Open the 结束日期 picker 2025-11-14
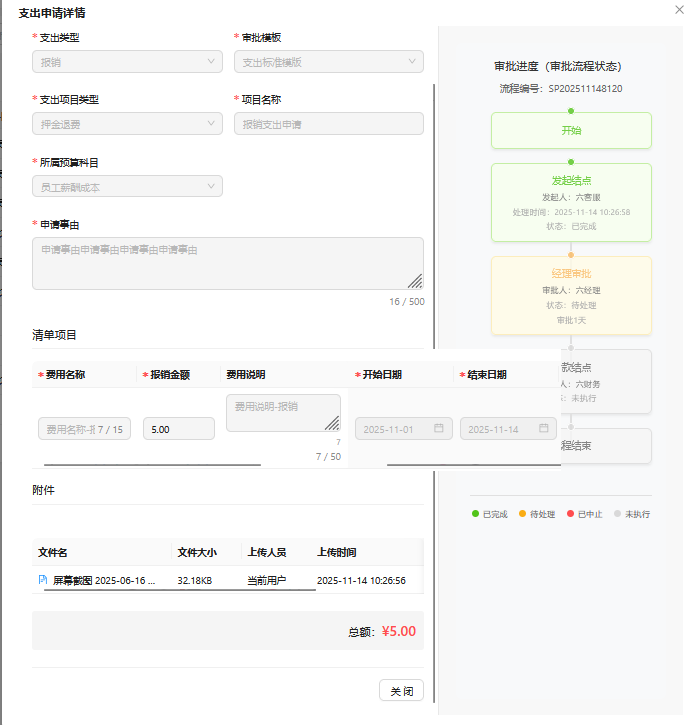Viewport: 686px width, 725px height. [508, 429]
